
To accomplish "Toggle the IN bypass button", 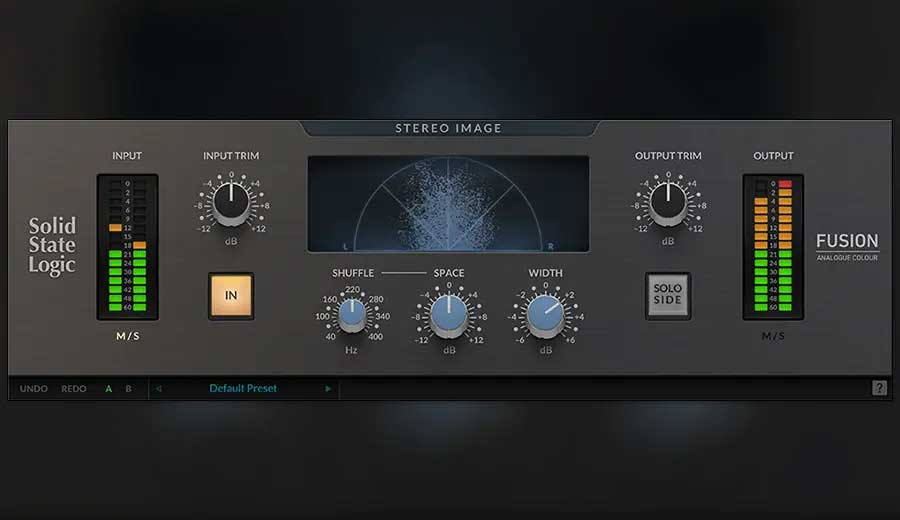I will click(x=231, y=296).
